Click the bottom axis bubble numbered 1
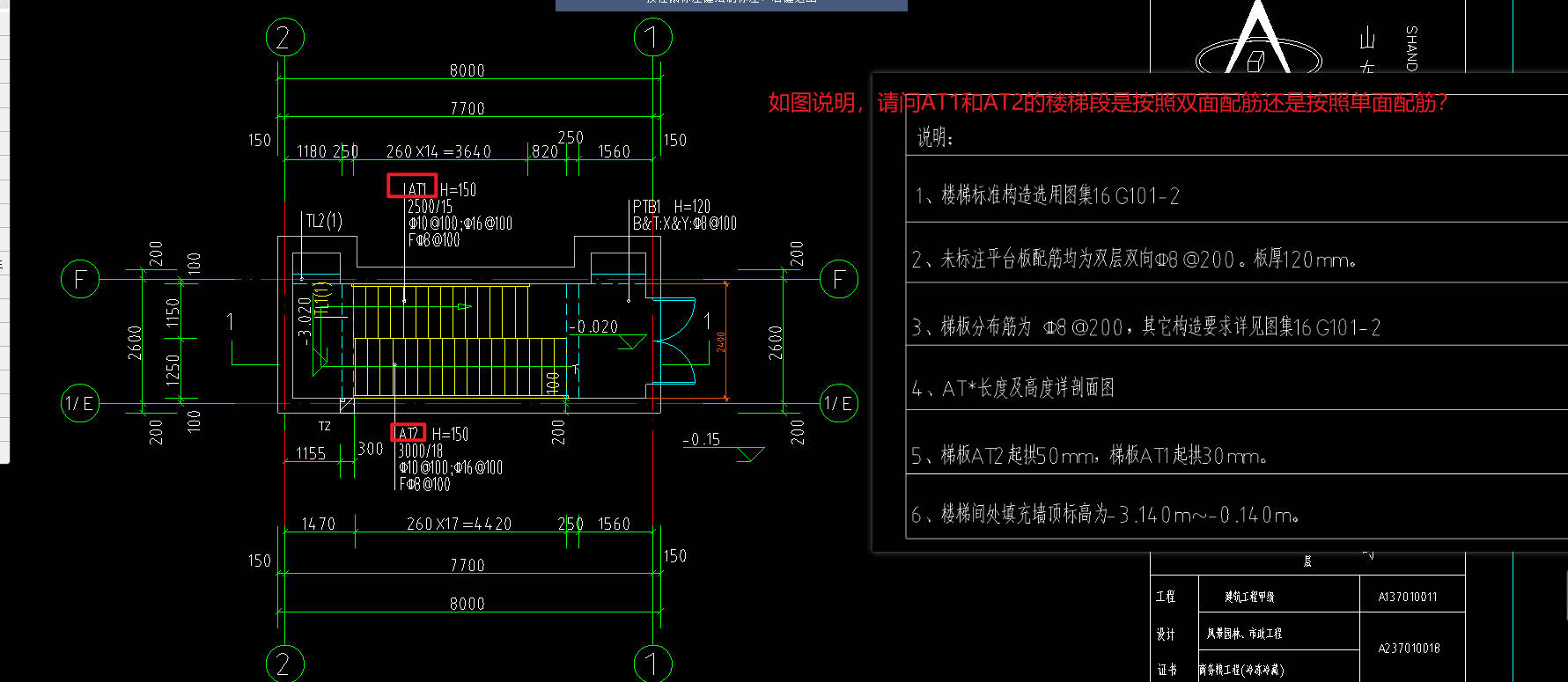Screen dimensions: 1568x682 tap(652, 664)
